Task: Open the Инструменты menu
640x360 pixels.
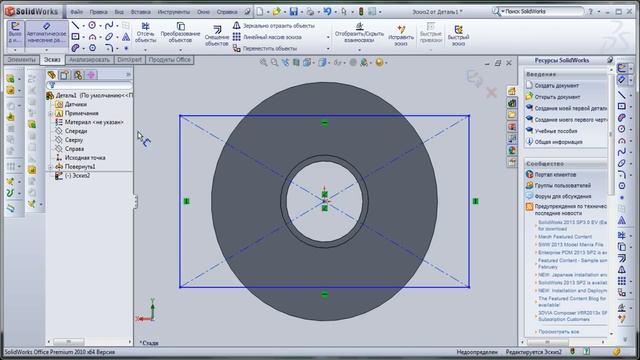Action: coord(173,12)
